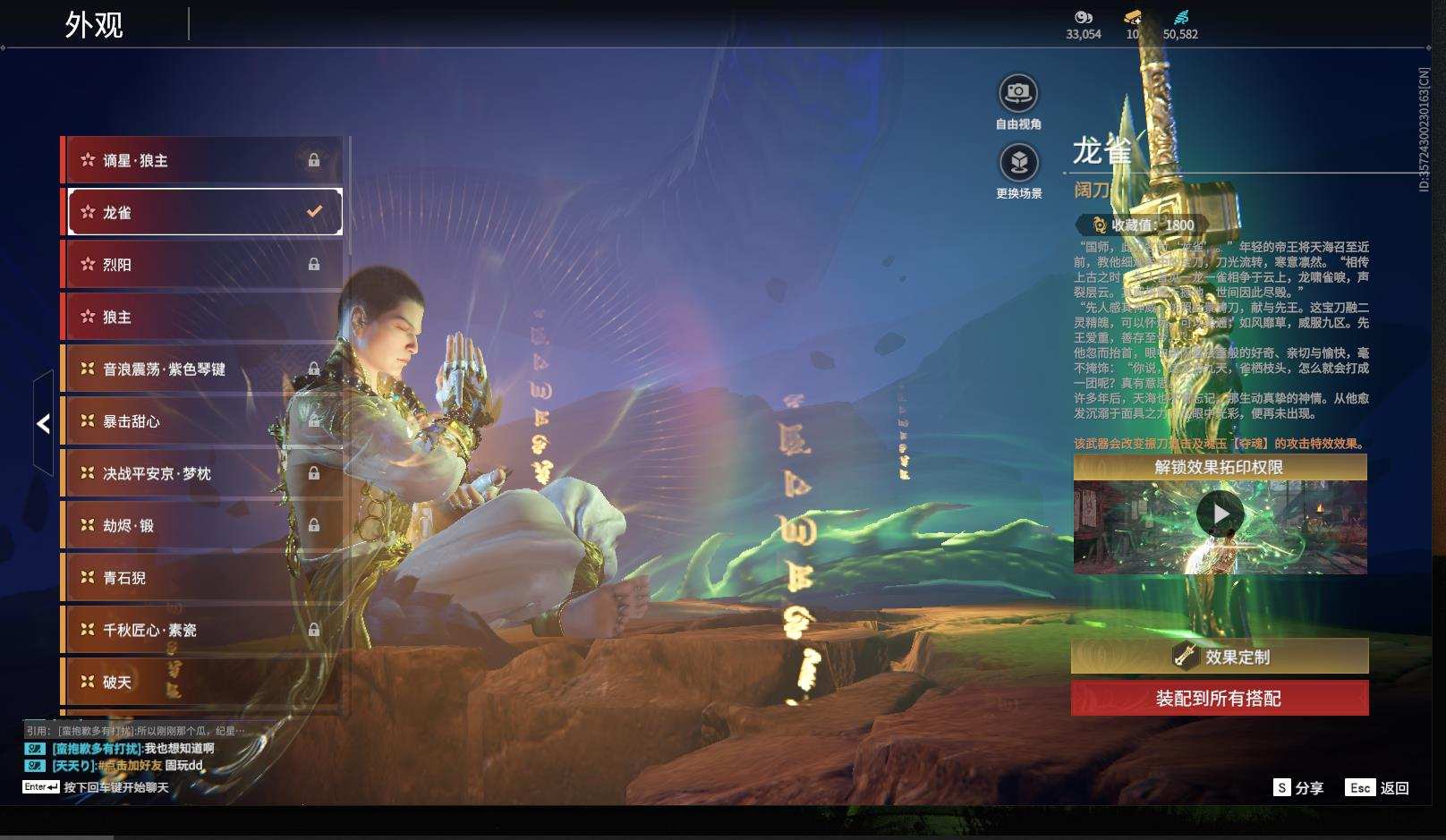1446x840 pixels.
Task: Click the 收藏值 1800 collection badge
Action: coord(1143,225)
